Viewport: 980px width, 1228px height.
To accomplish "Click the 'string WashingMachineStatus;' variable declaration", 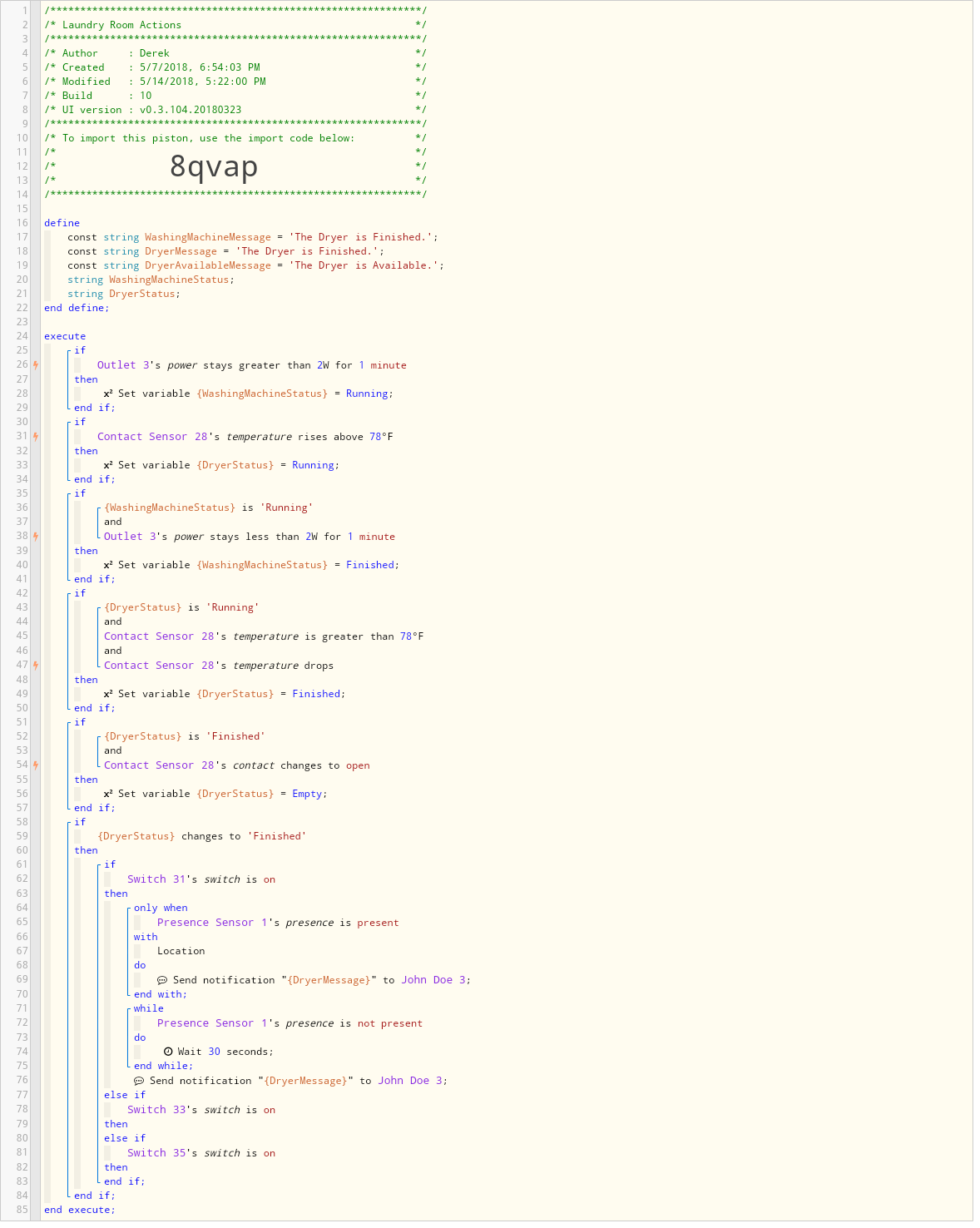I will click(151, 280).
